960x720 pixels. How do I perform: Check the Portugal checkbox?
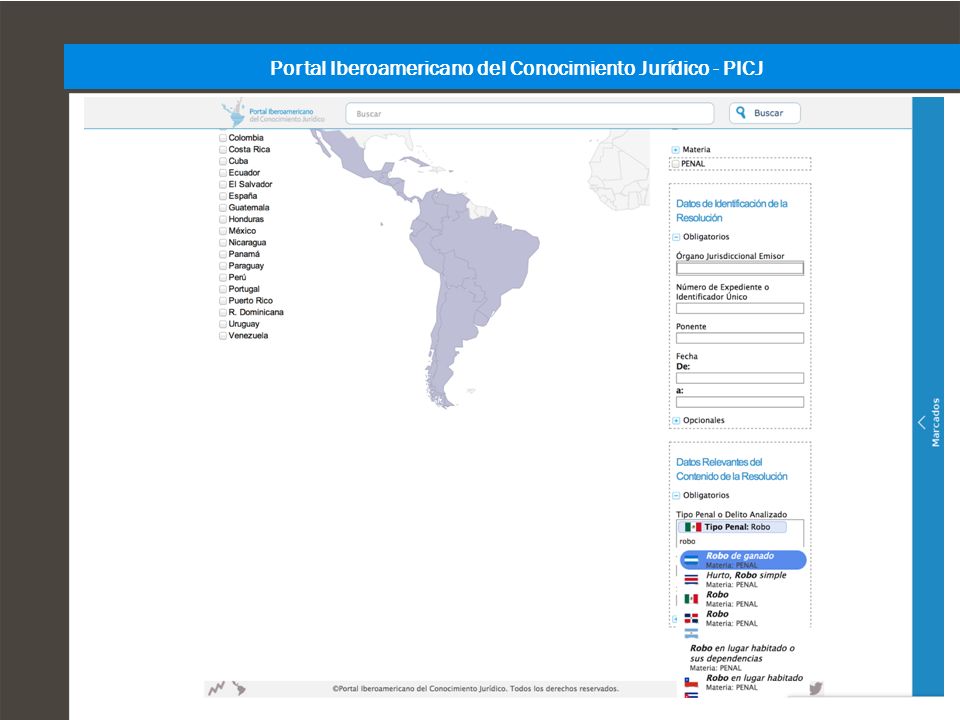click(223, 289)
